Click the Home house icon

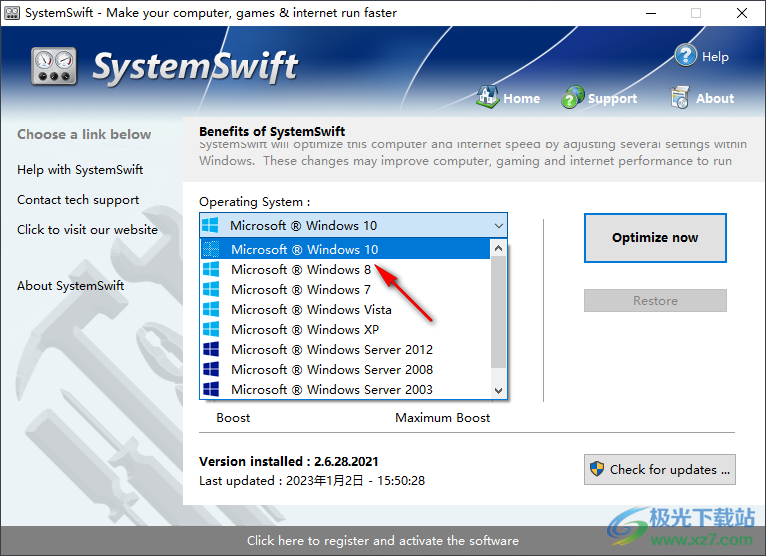(487, 97)
